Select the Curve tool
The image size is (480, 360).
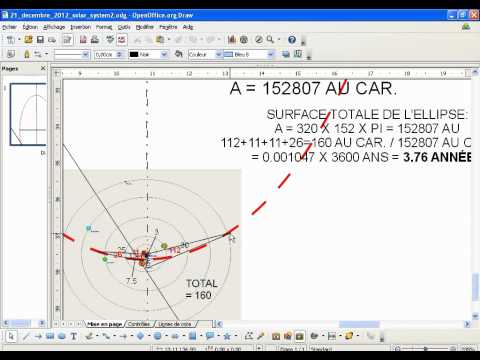(x=89, y=336)
